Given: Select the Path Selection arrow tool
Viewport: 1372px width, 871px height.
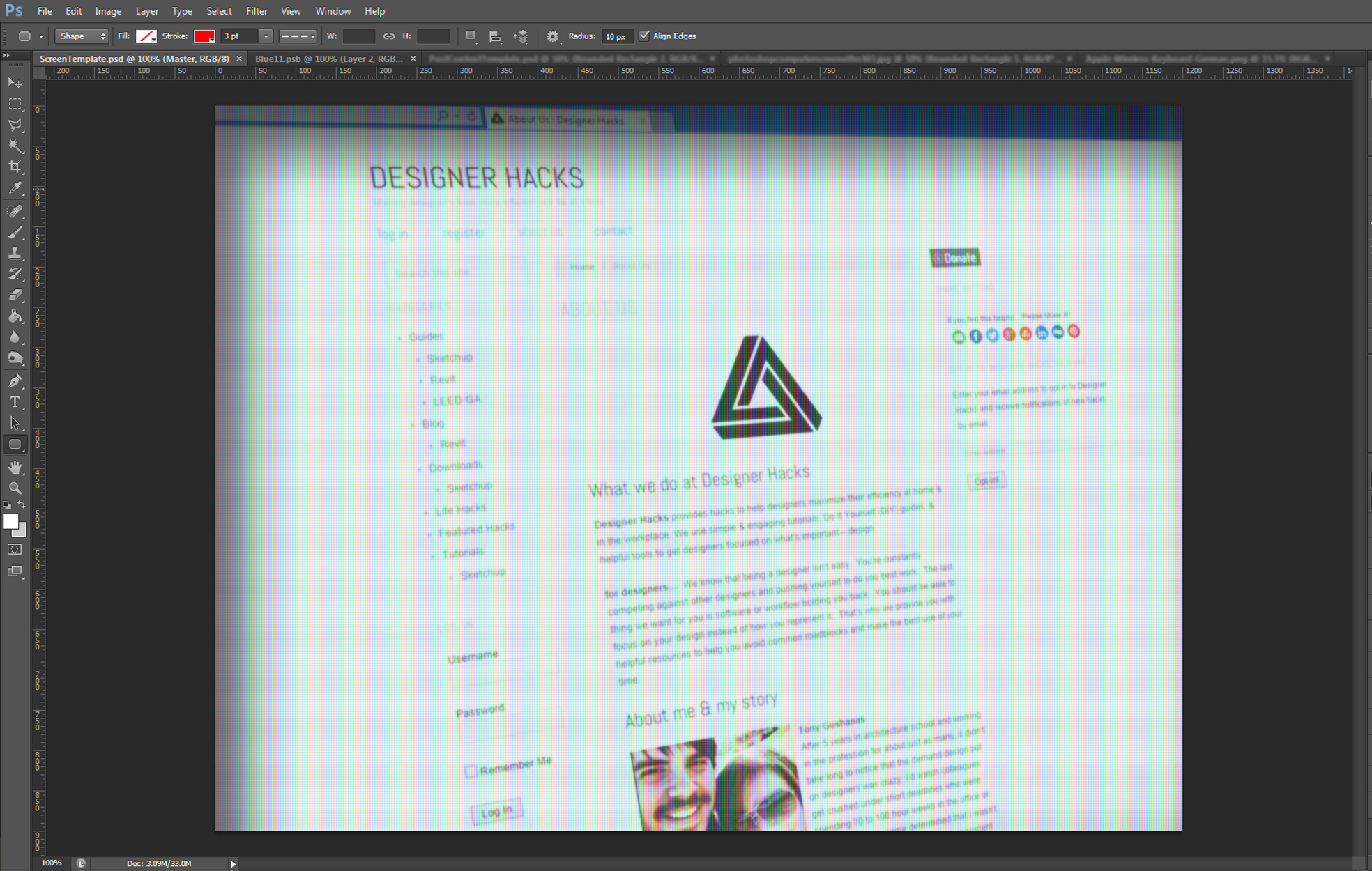Looking at the screenshot, I should [x=15, y=423].
